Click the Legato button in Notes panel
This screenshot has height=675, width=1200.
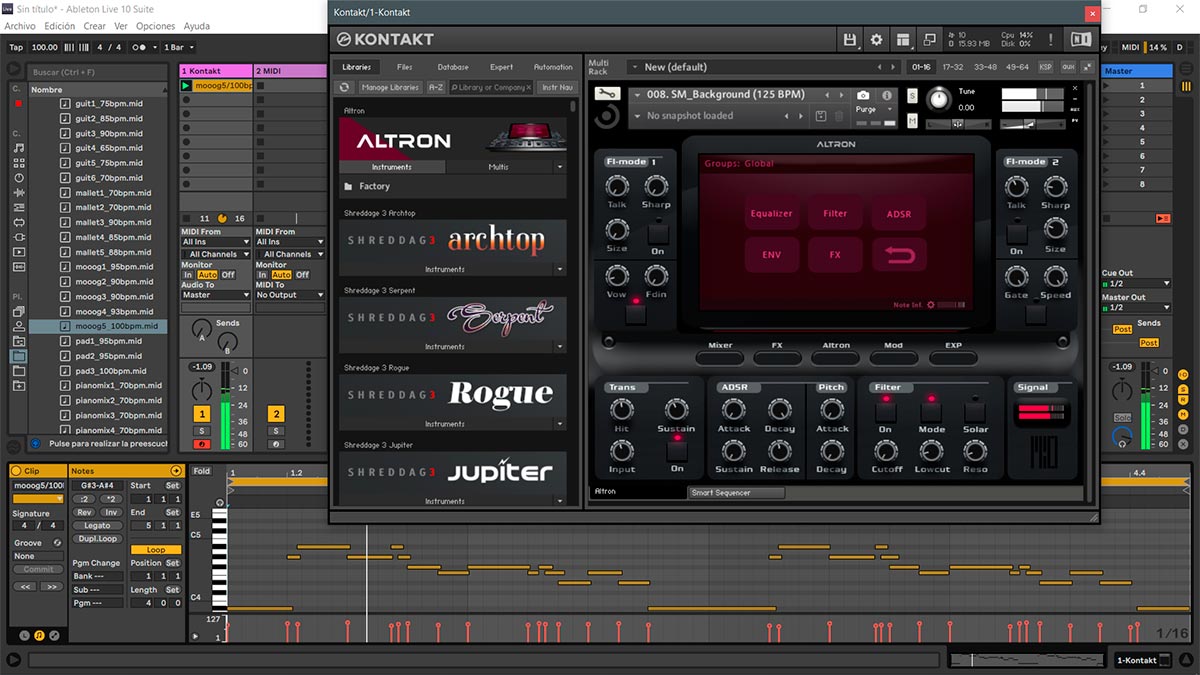(x=97, y=525)
